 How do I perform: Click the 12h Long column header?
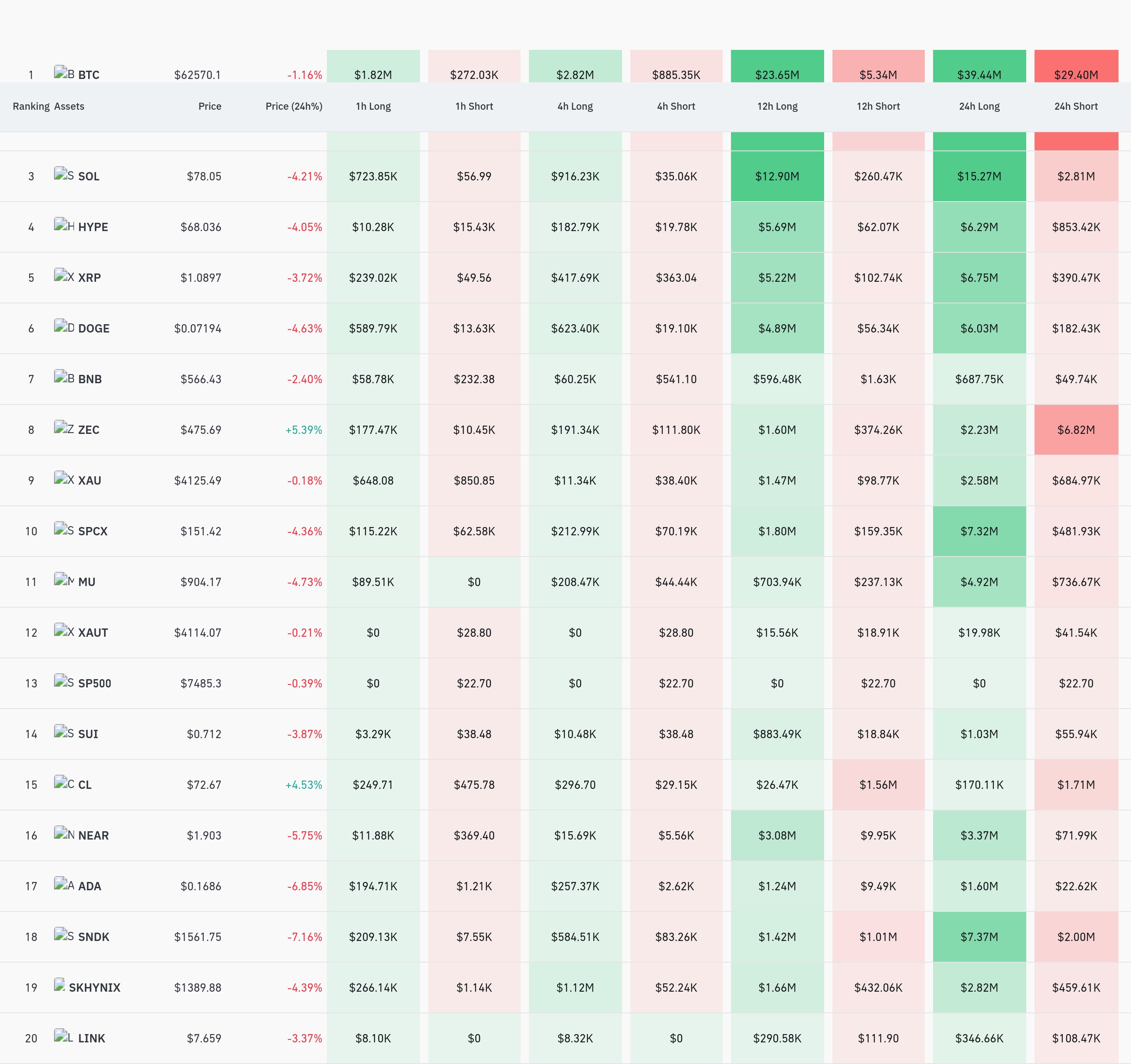[x=777, y=106]
